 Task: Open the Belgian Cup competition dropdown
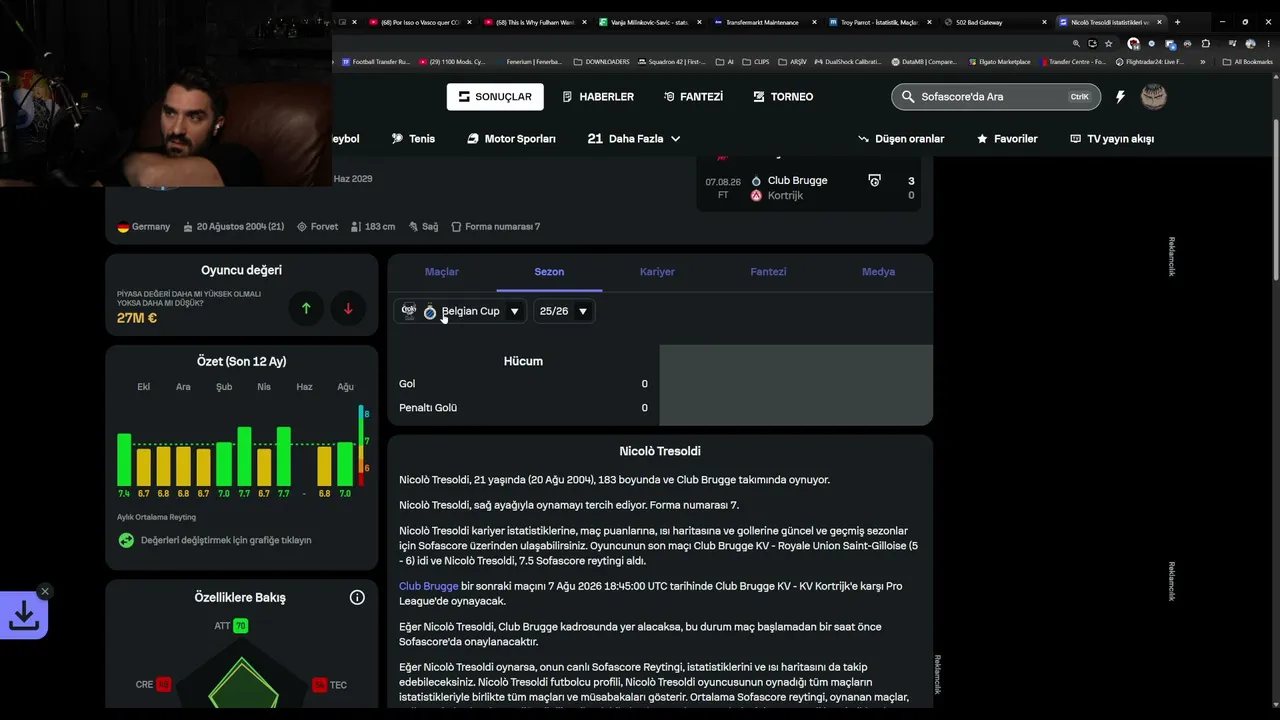461,311
